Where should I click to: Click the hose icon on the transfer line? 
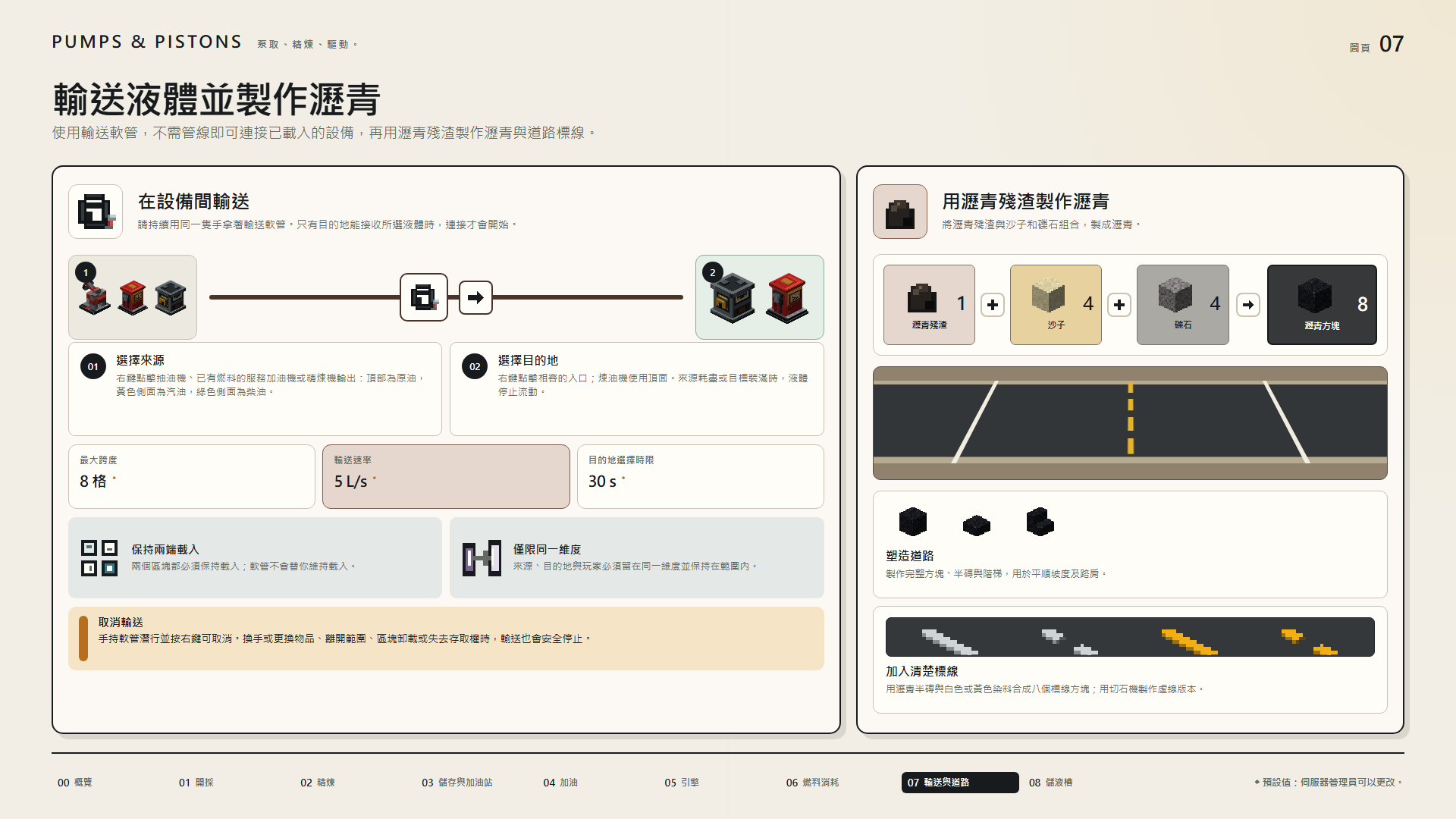pos(424,297)
